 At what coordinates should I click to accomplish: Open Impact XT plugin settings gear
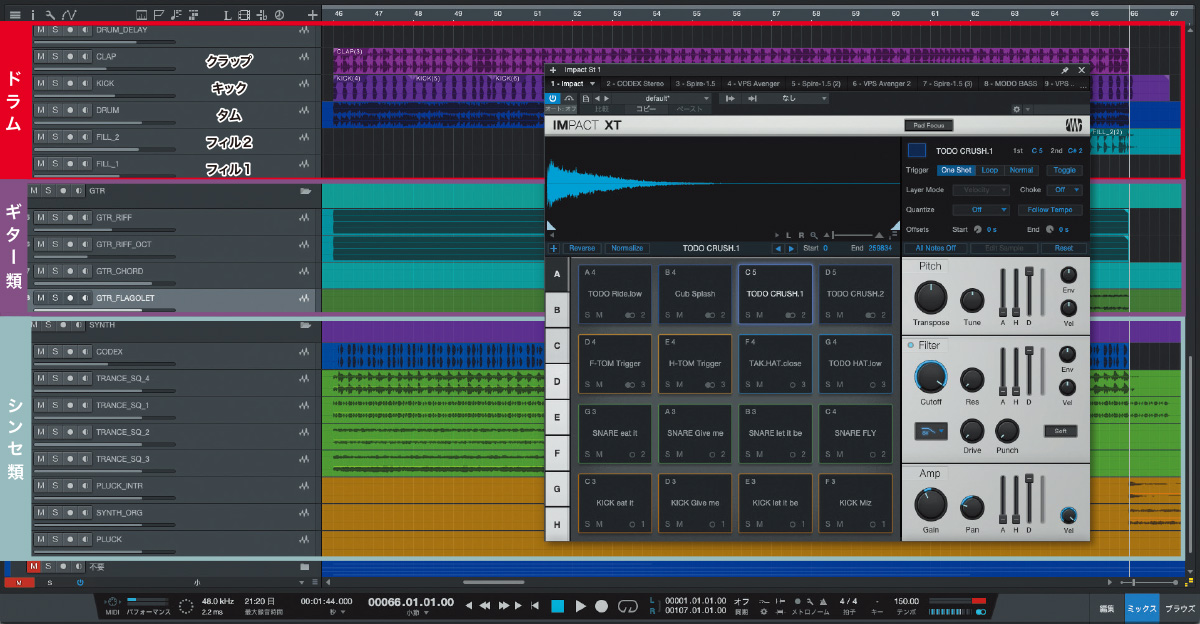point(1016,109)
